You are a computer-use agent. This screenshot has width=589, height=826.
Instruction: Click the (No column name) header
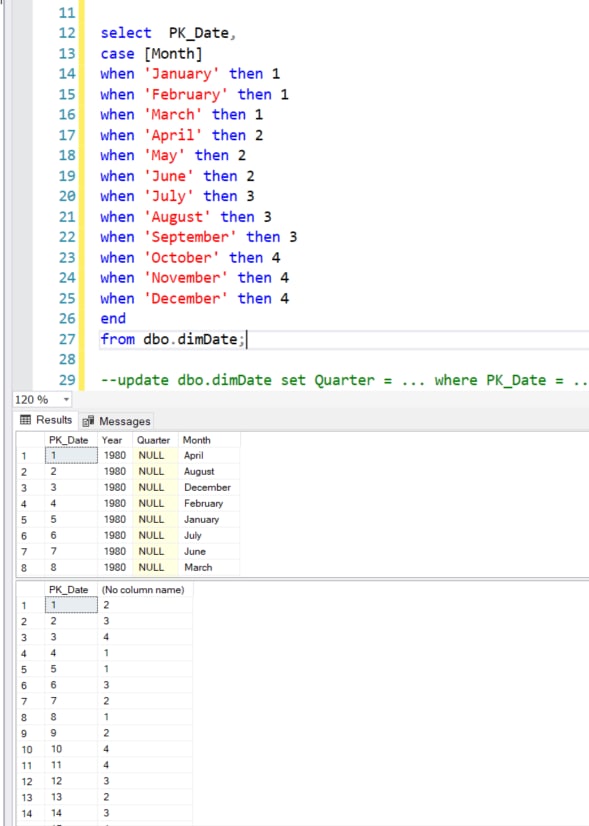(x=145, y=589)
